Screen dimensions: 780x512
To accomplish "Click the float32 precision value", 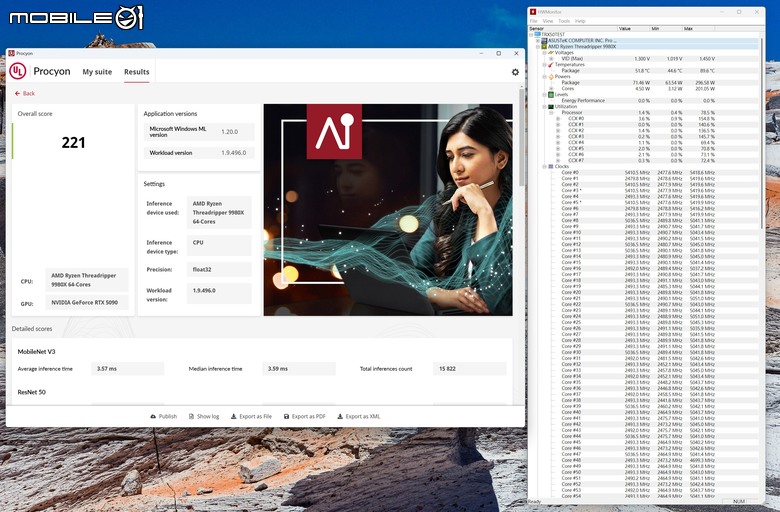I will pos(219,270).
